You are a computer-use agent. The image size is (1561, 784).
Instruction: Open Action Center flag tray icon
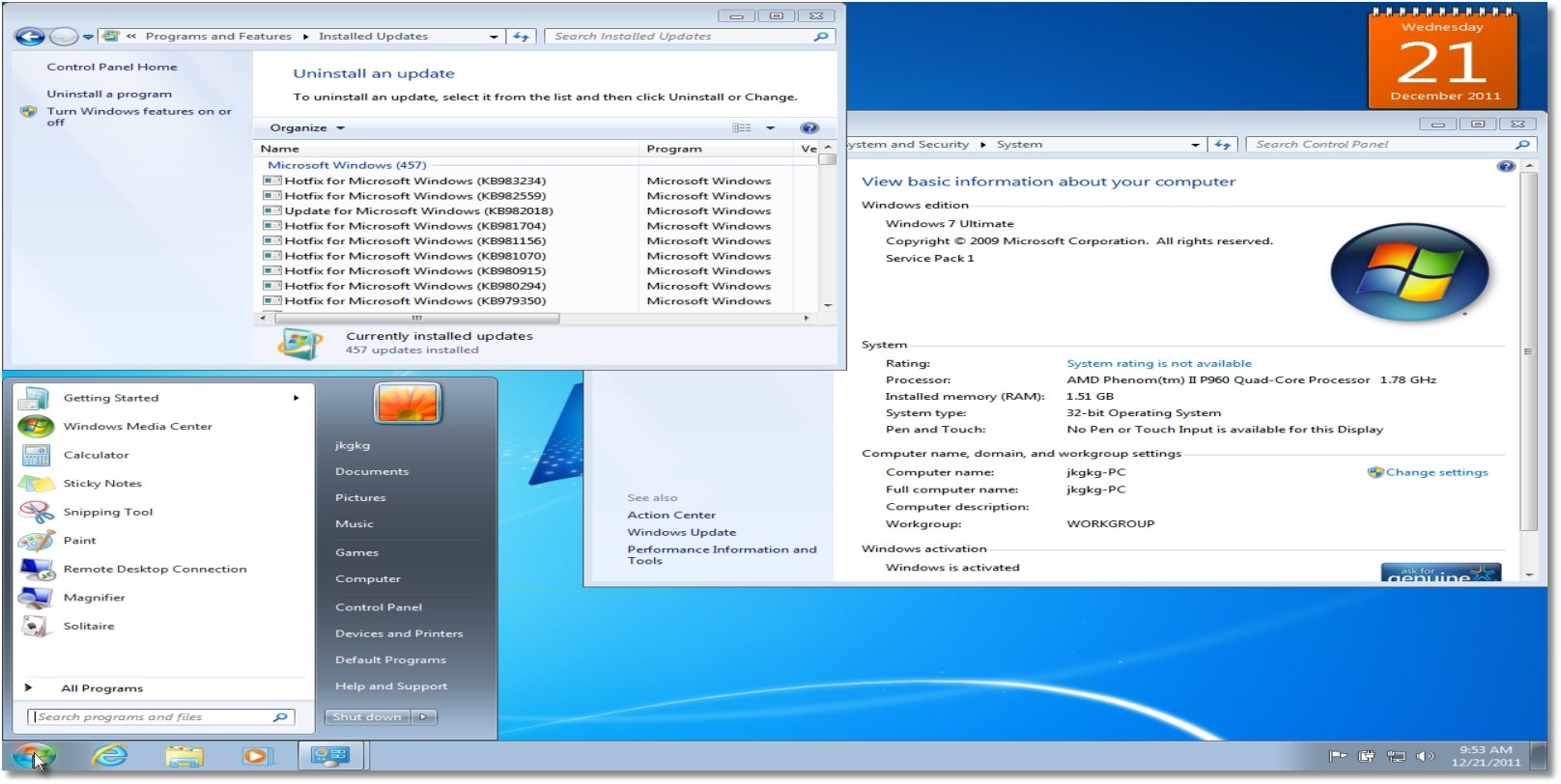(x=1338, y=756)
